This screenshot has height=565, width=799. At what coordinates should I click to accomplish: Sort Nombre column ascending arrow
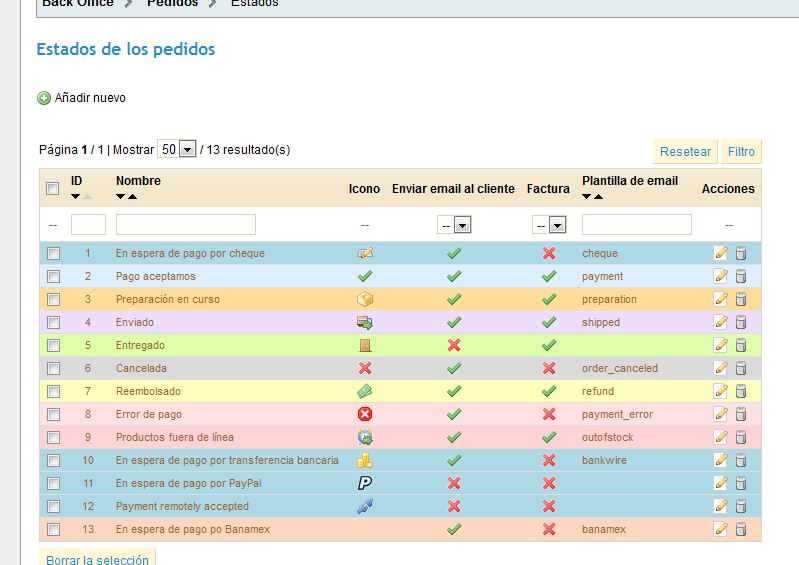click(132, 197)
